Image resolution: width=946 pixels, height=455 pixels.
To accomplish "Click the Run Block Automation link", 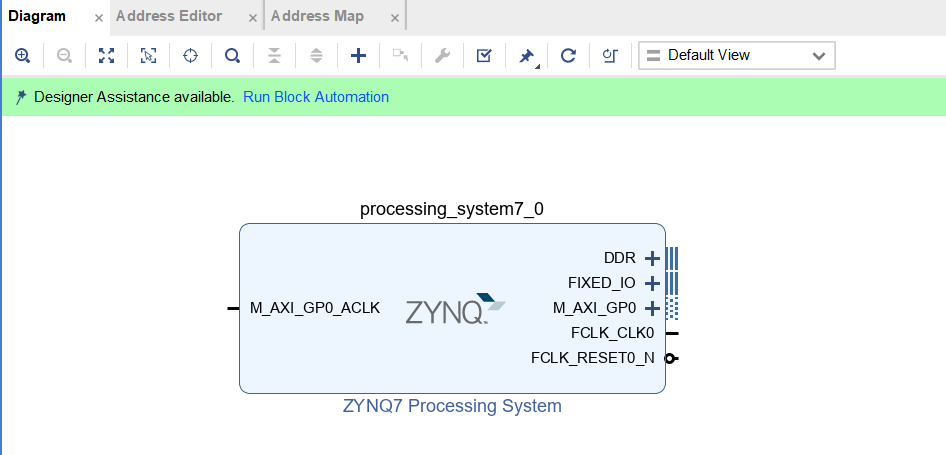I will [x=316, y=97].
